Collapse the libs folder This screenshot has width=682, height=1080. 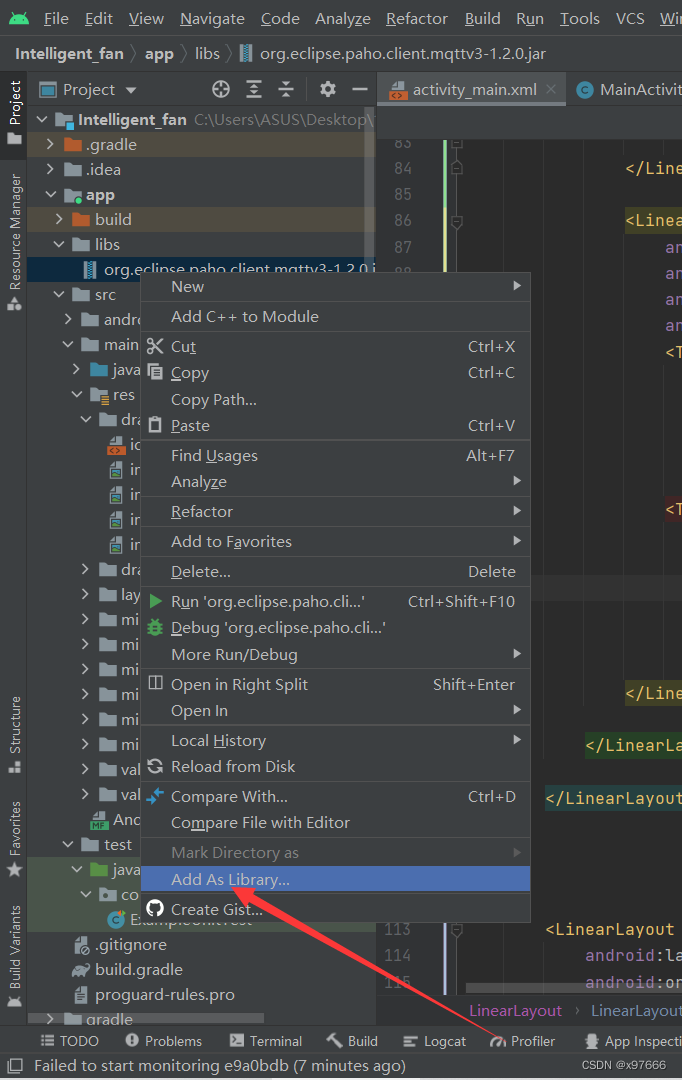57,245
